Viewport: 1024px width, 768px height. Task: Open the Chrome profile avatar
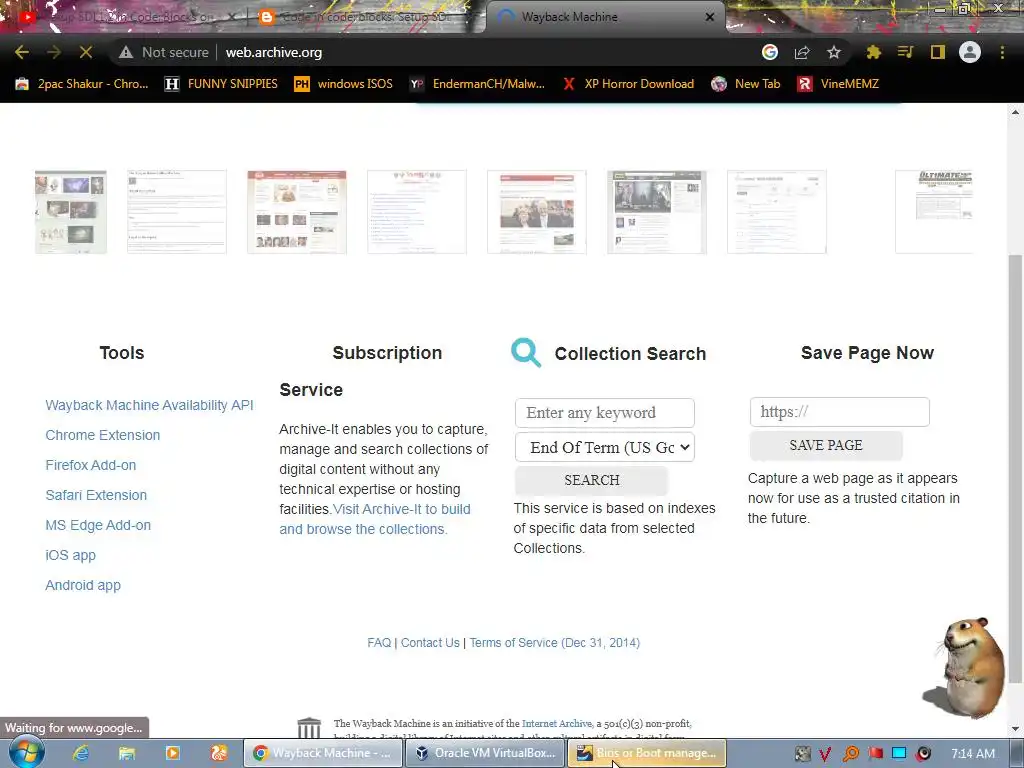(x=970, y=52)
